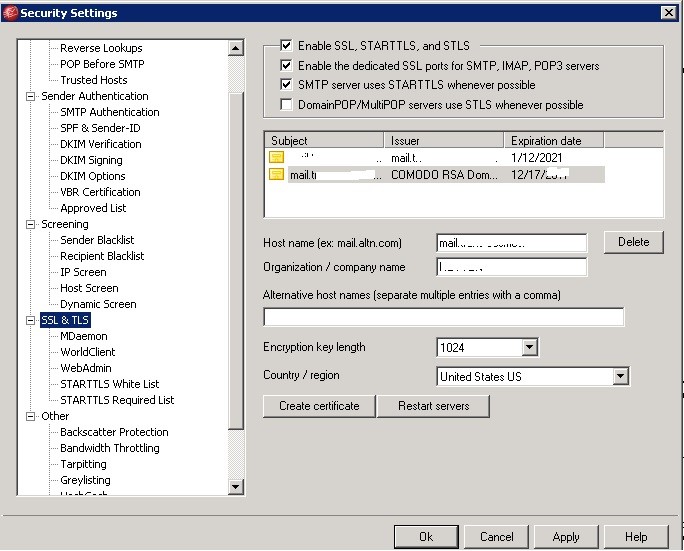
Task: Collapse the SSL & TLS tree node
Action: 31,321
